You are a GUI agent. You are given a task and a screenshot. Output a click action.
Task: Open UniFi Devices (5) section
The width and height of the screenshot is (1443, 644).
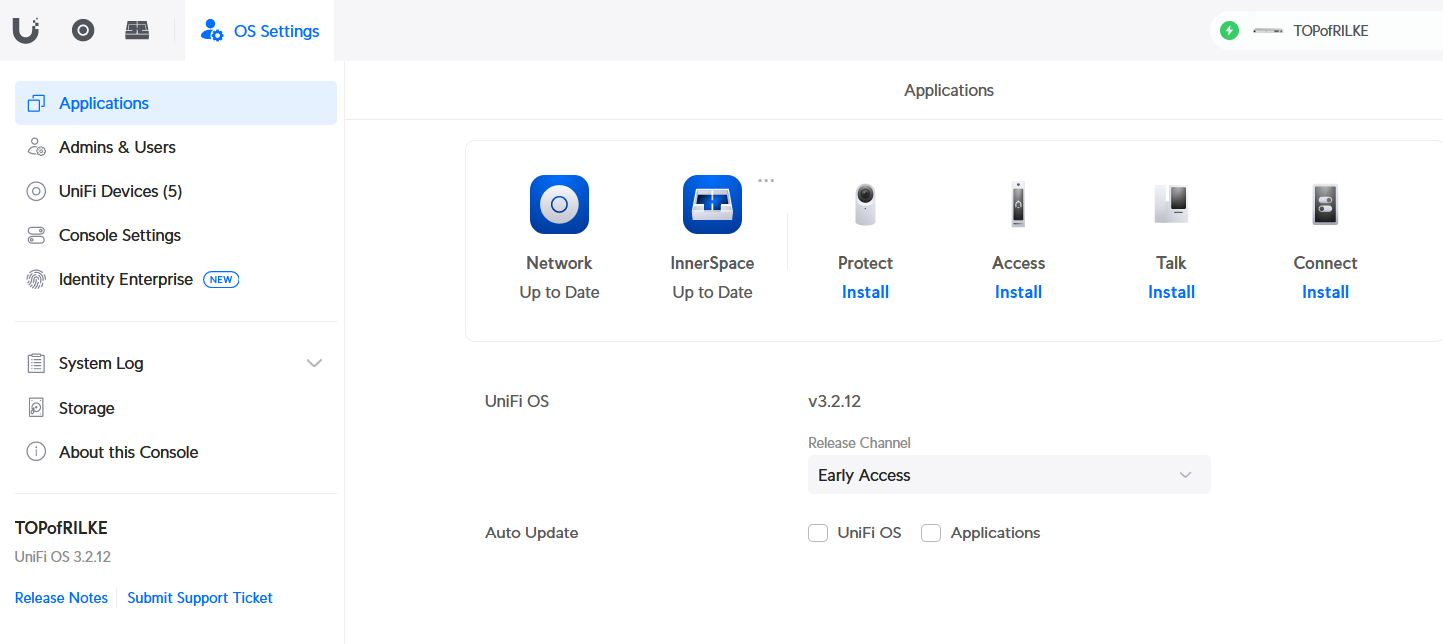click(176, 191)
